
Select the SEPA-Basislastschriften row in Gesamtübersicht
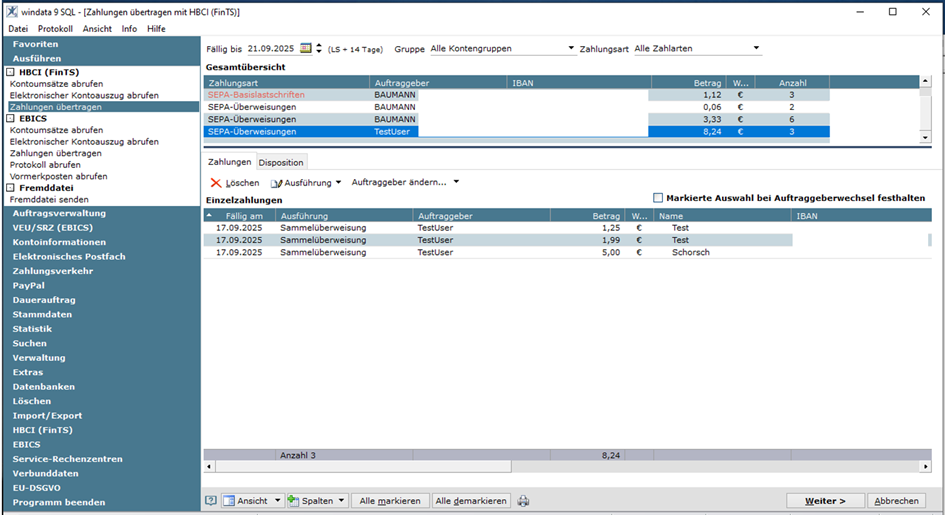click(256, 94)
